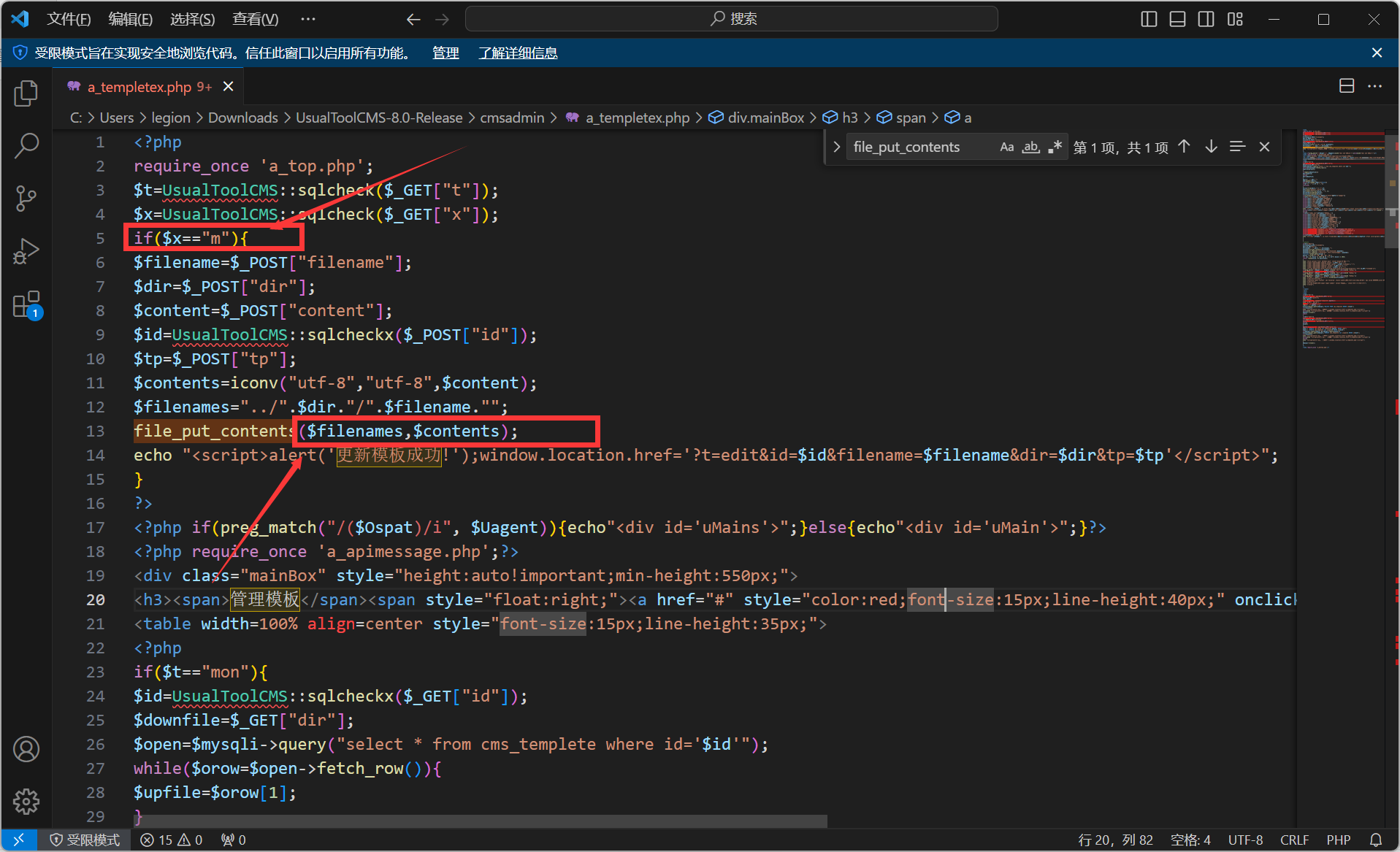This screenshot has height=852, width=1400.
Task: Open the Search view in activity bar
Action: click(x=26, y=145)
